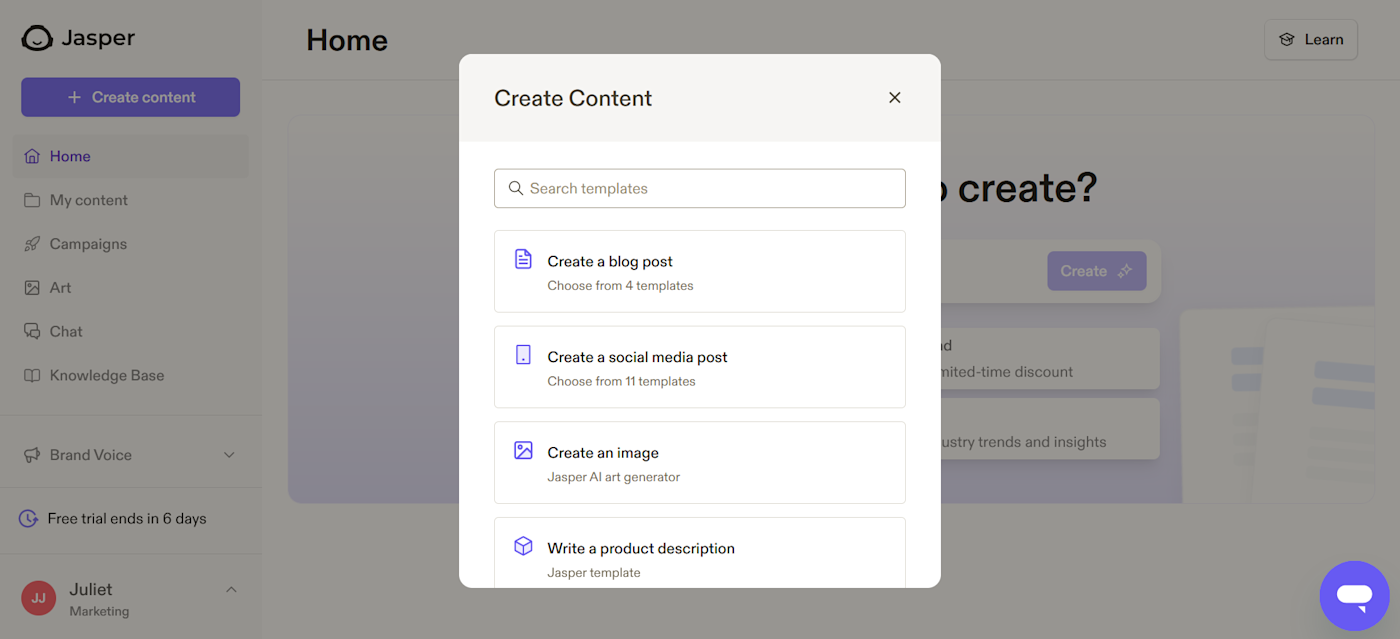Click the JJ user avatar
The image size is (1400, 639).
38,598
